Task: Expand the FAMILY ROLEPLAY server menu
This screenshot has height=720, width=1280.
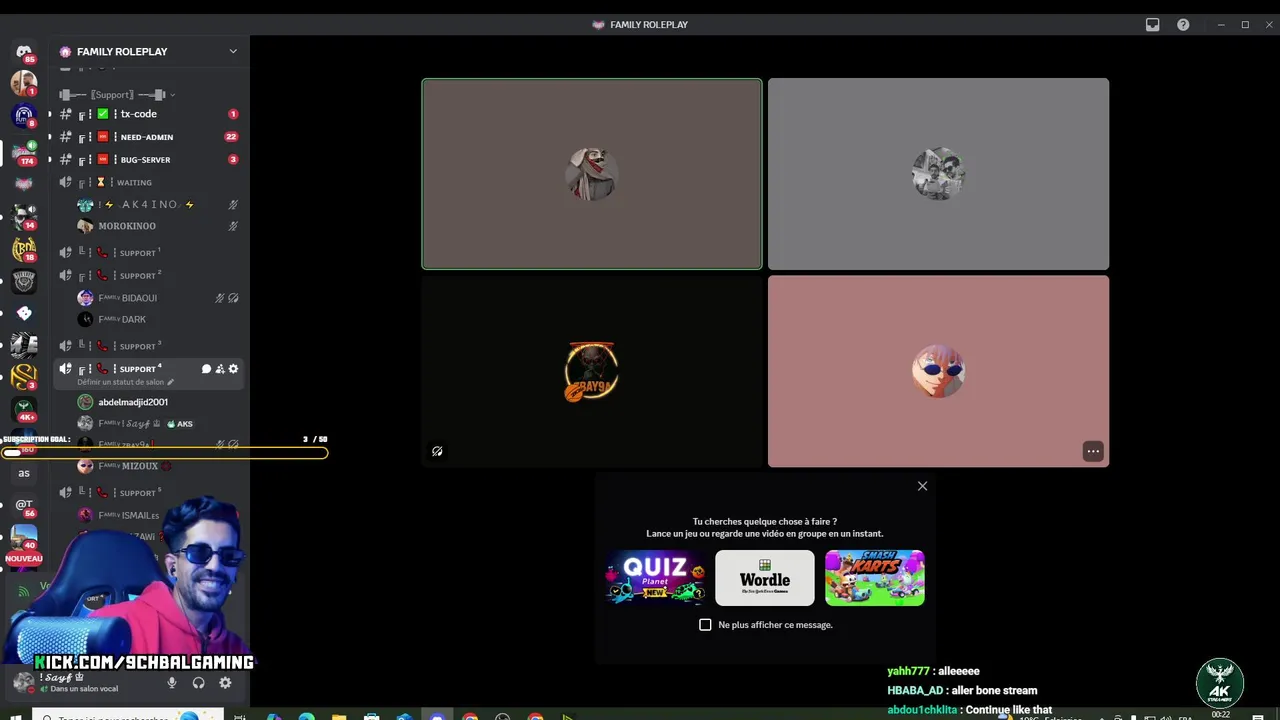Action: 150,52
